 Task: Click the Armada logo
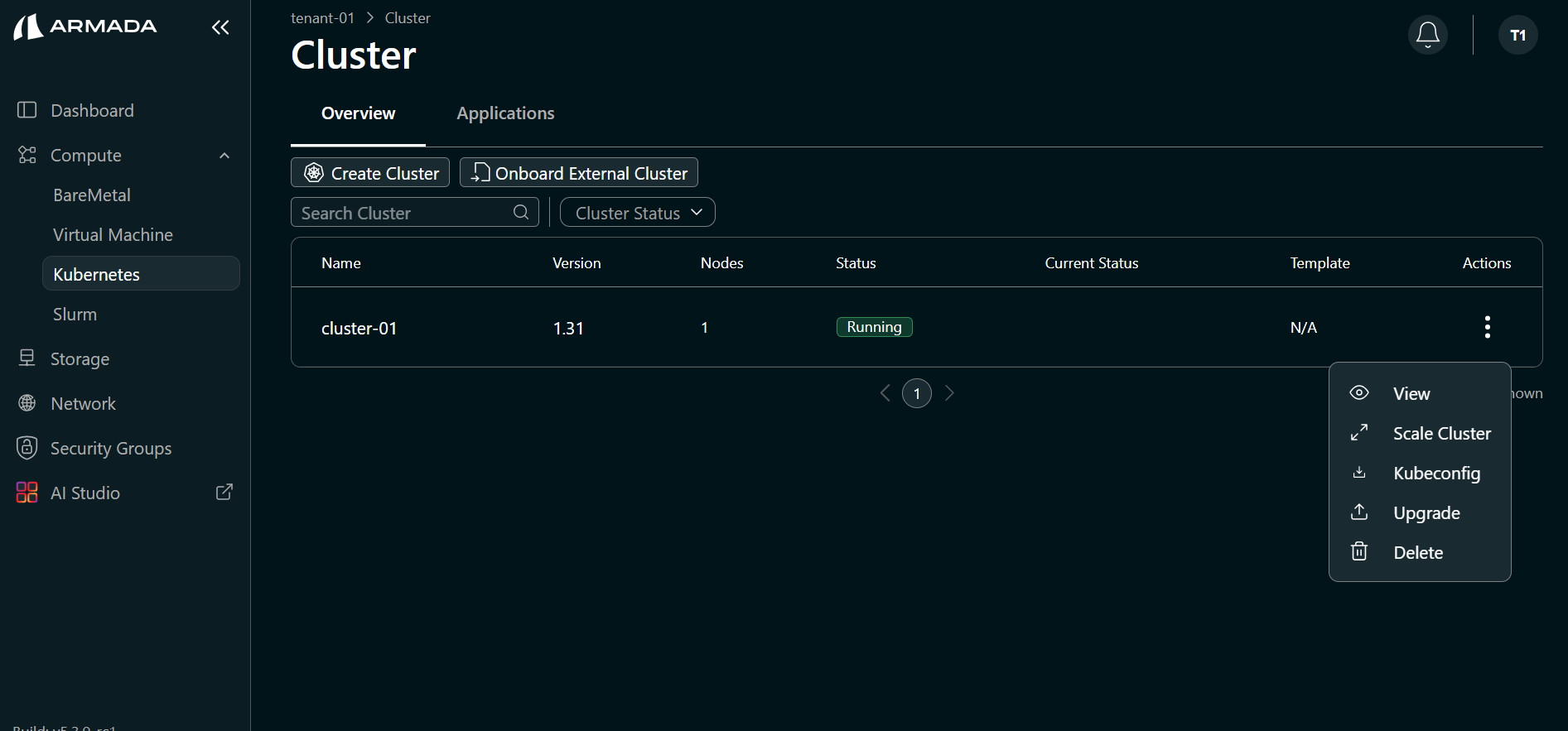click(85, 26)
